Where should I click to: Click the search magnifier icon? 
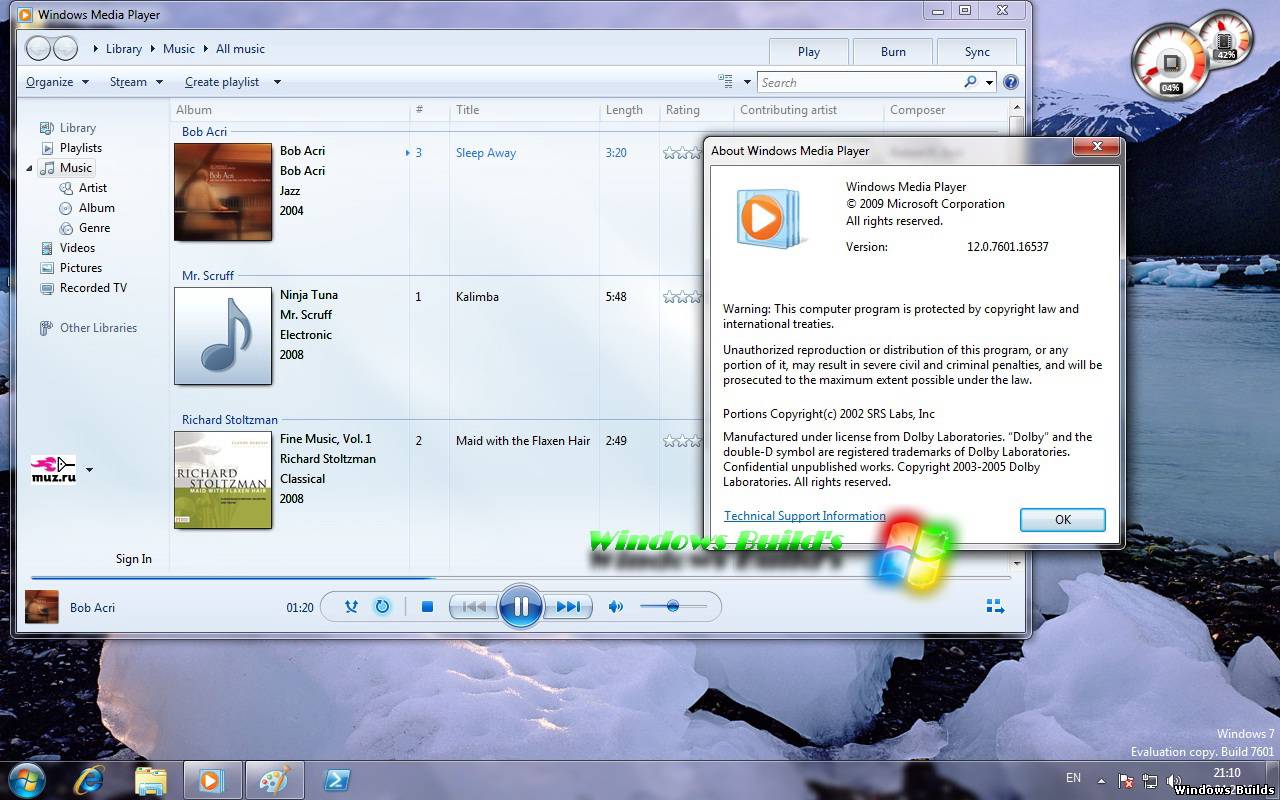[970, 82]
